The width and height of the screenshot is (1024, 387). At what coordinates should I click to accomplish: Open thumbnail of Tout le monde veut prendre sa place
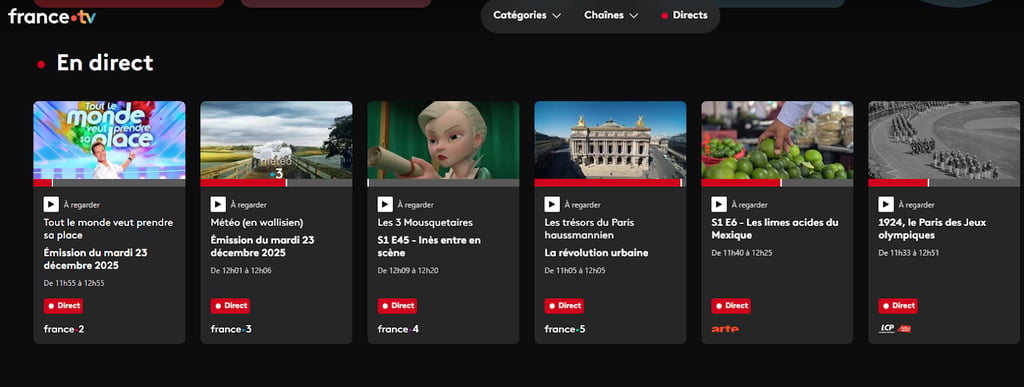click(109, 140)
